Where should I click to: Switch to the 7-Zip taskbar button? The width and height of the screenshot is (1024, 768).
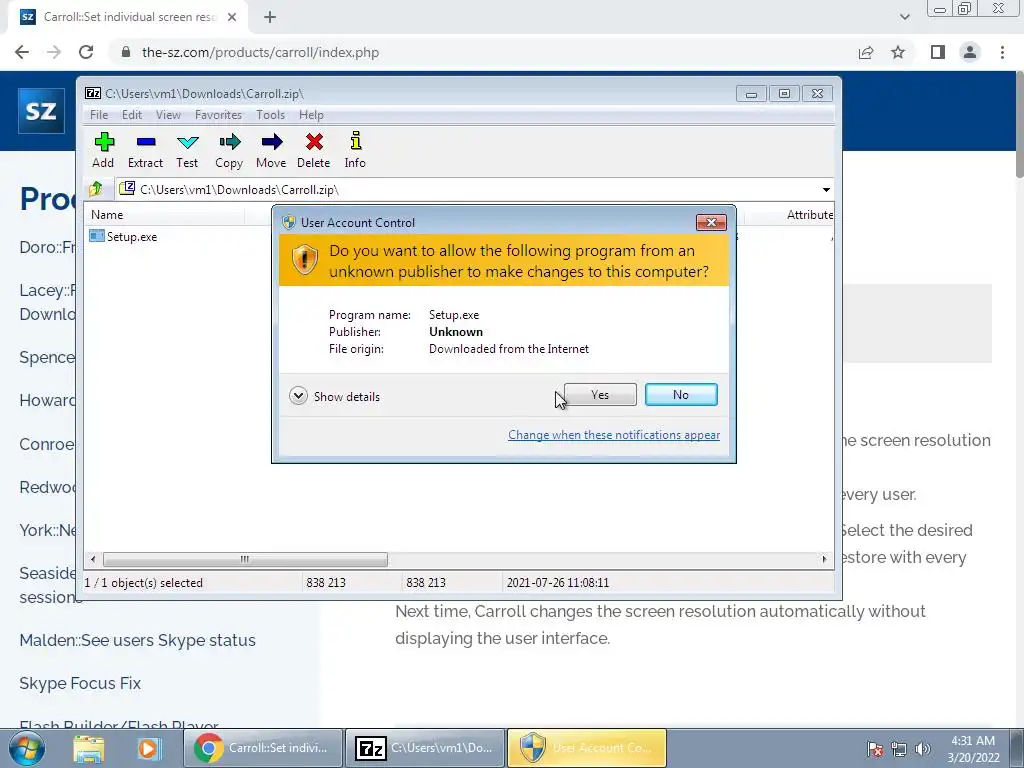424,748
